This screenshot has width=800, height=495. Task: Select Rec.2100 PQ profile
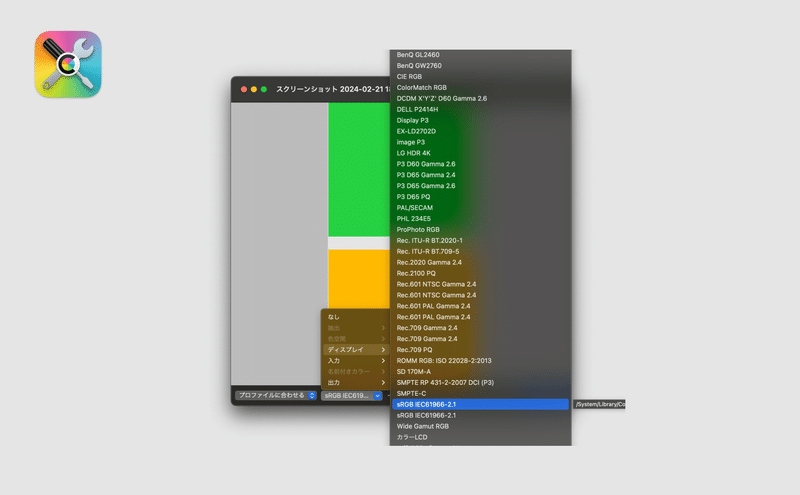(x=481, y=274)
